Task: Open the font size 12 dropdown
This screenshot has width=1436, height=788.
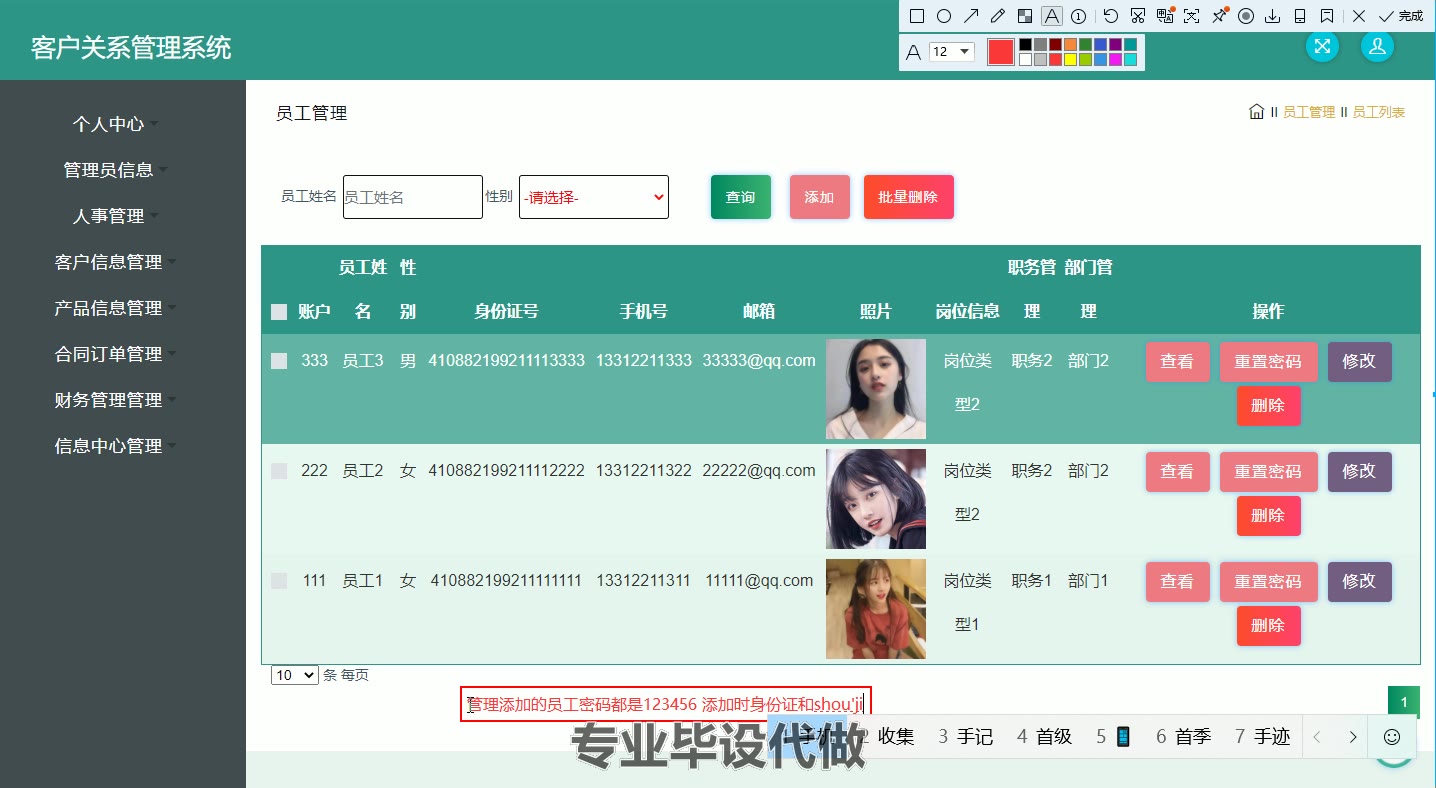Action: pos(952,52)
